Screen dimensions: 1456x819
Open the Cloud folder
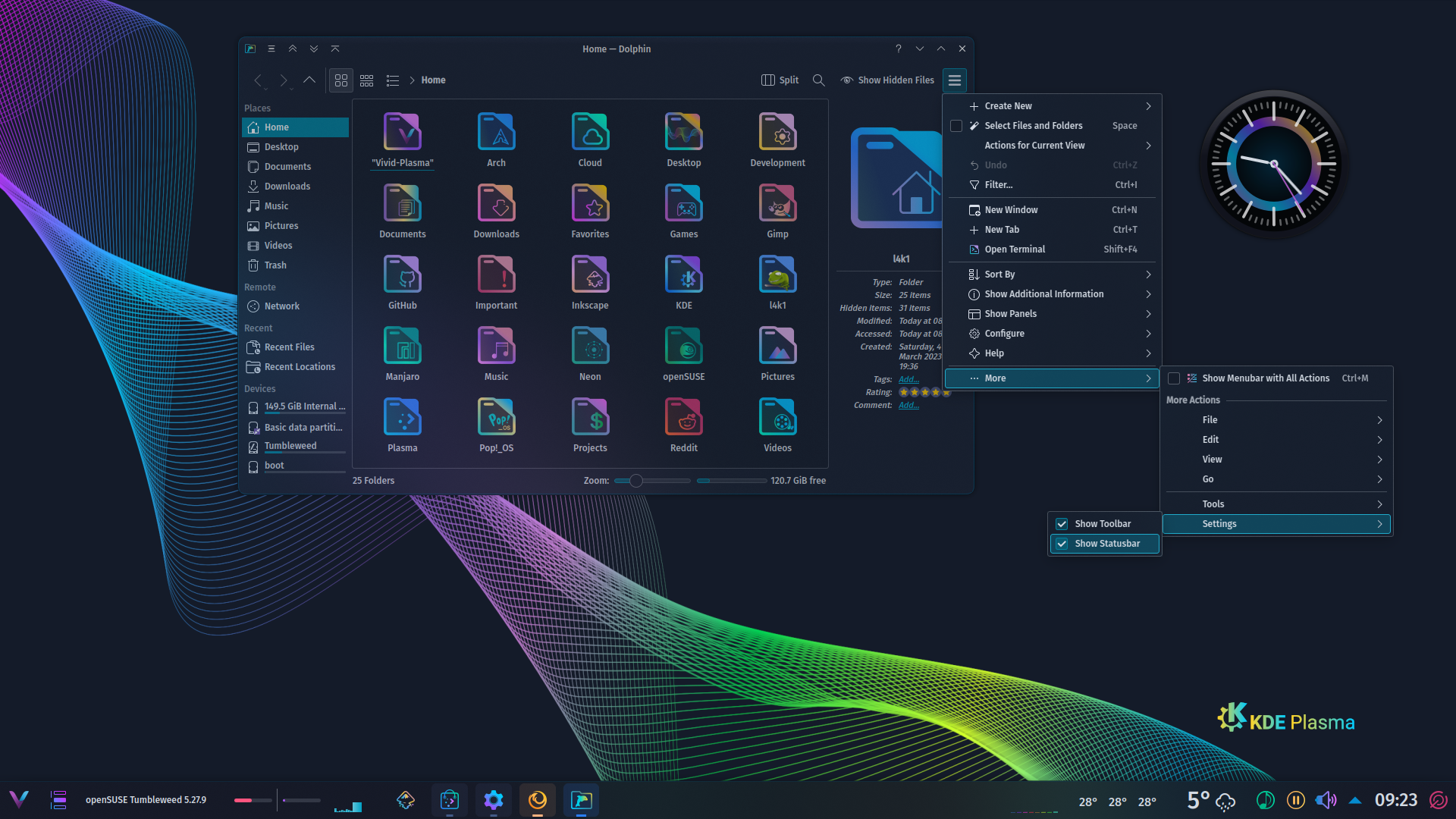590,140
